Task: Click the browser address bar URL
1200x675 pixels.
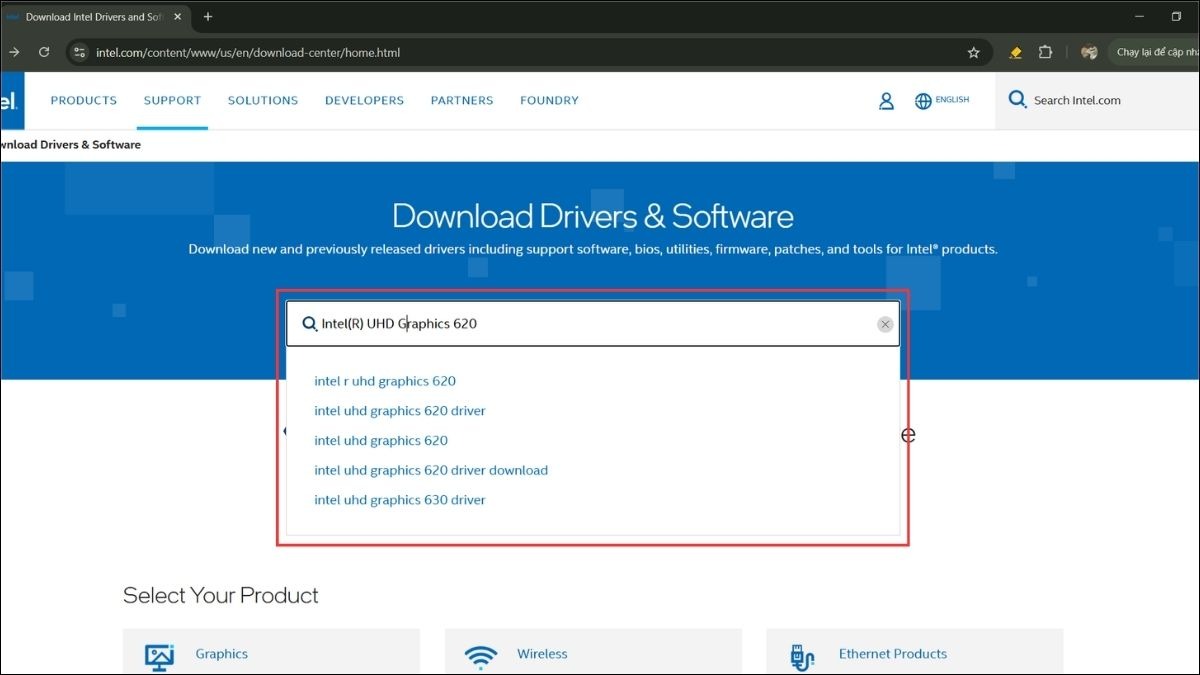Action: tap(248, 52)
